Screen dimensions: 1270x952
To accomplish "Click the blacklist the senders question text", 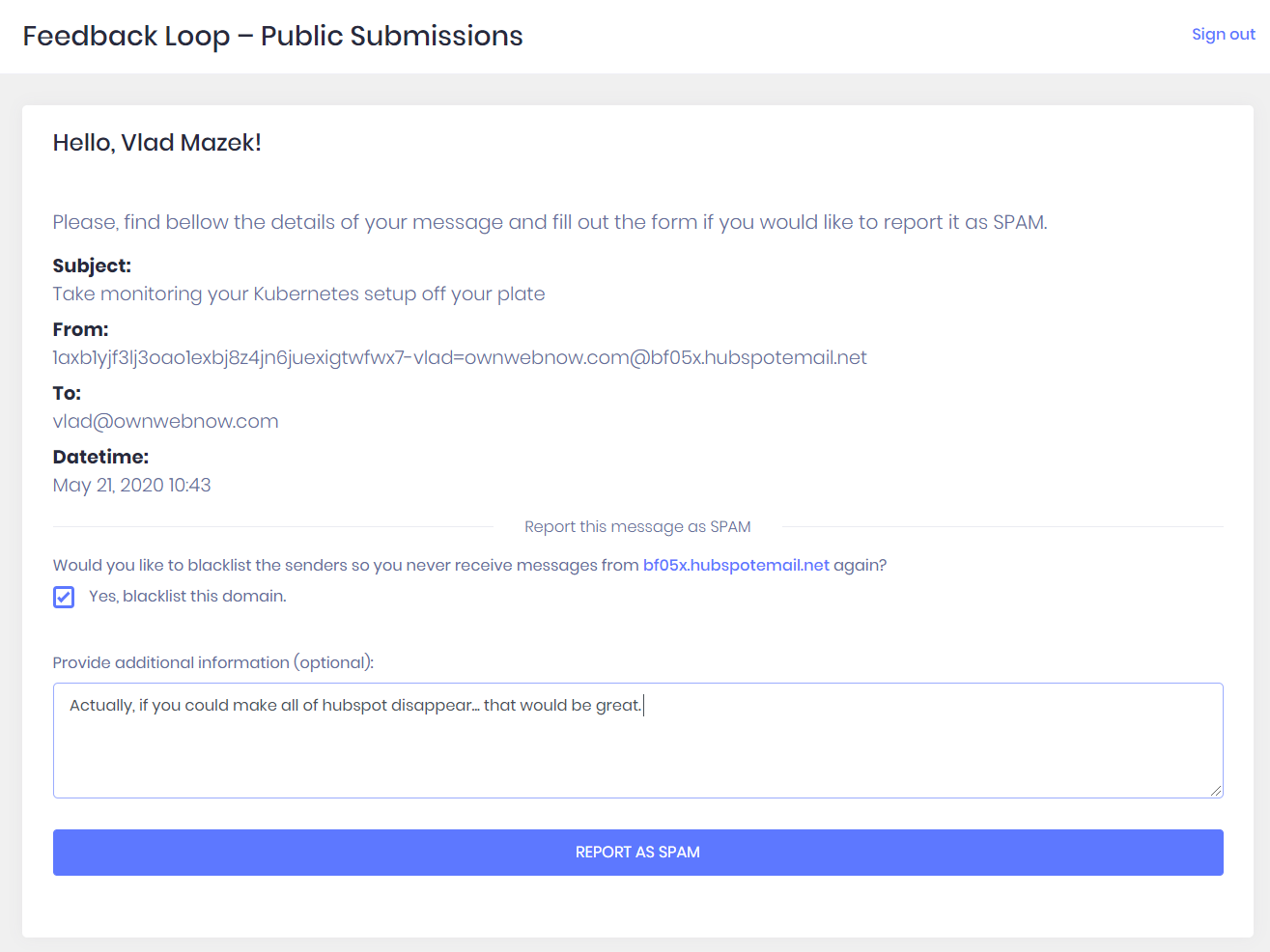I will 345,565.
